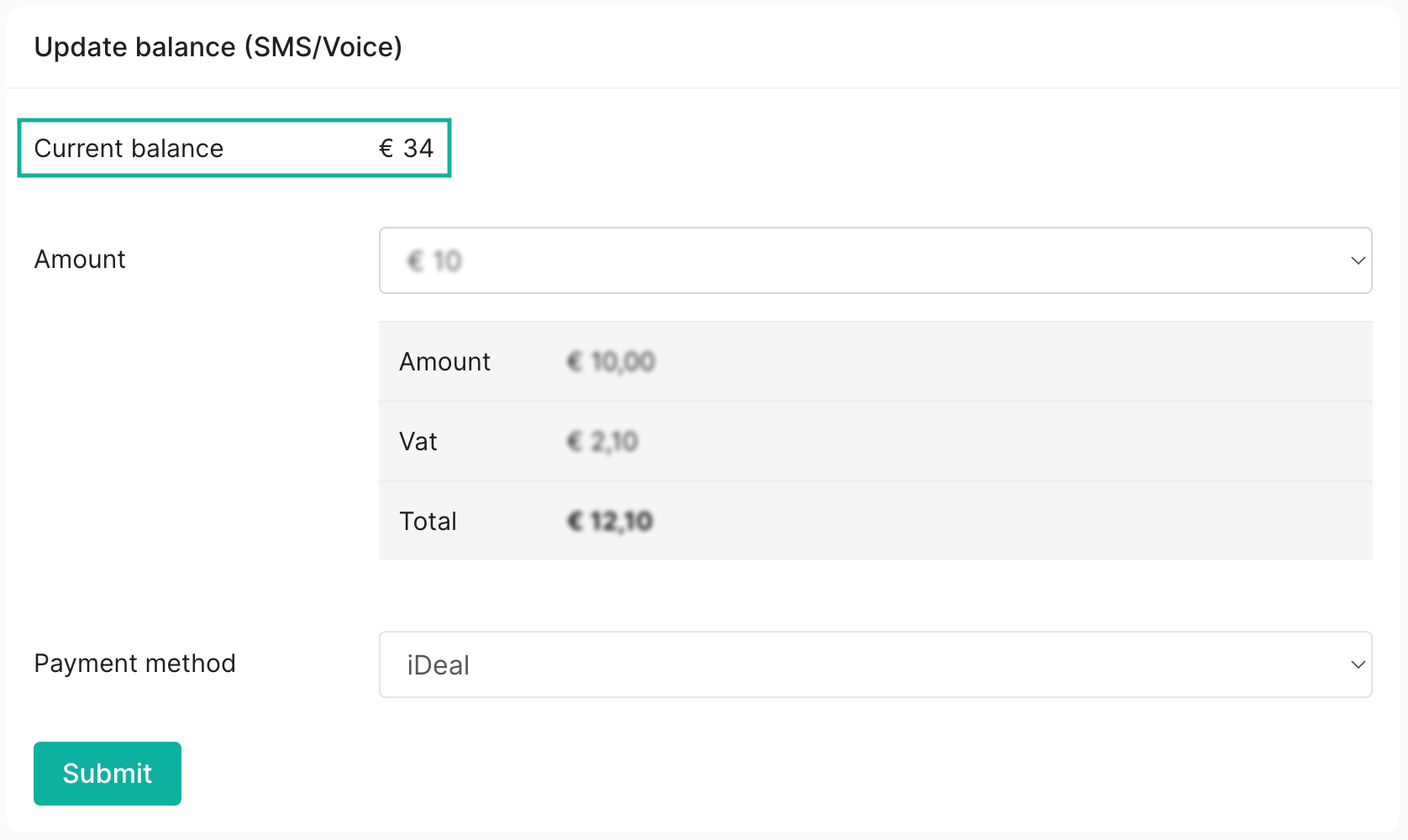1408x840 pixels.
Task: Click the euro symbol in Current balance box
Action: [386, 149]
